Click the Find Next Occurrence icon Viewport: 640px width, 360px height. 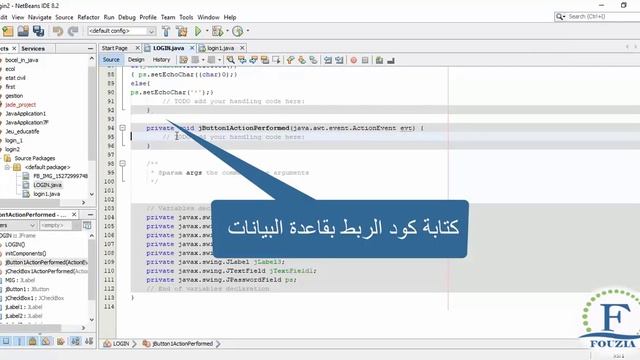coord(253,60)
